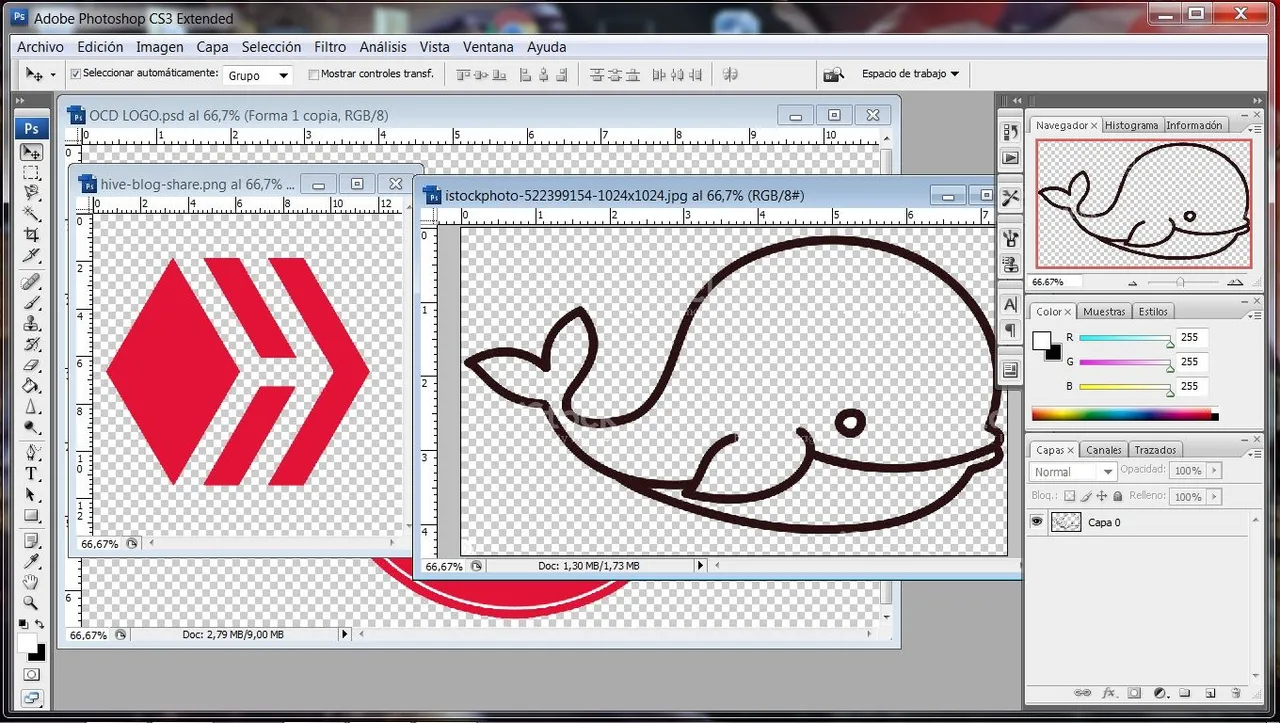The height and width of the screenshot is (723, 1280).
Task: Open the Go to Bridge icon
Action: pos(833,74)
